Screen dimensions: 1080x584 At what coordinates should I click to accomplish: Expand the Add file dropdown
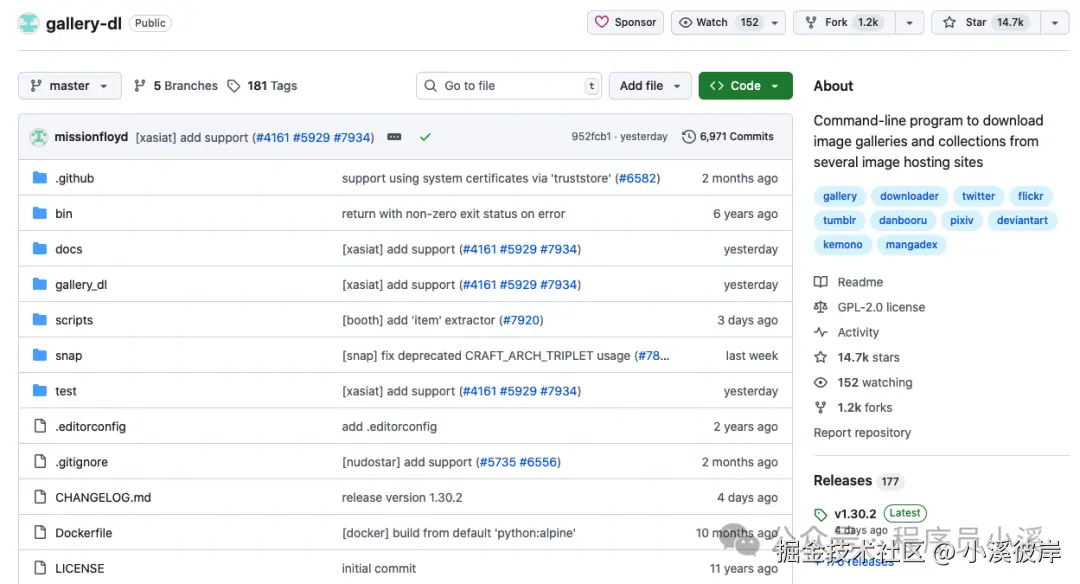click(650, 86)
